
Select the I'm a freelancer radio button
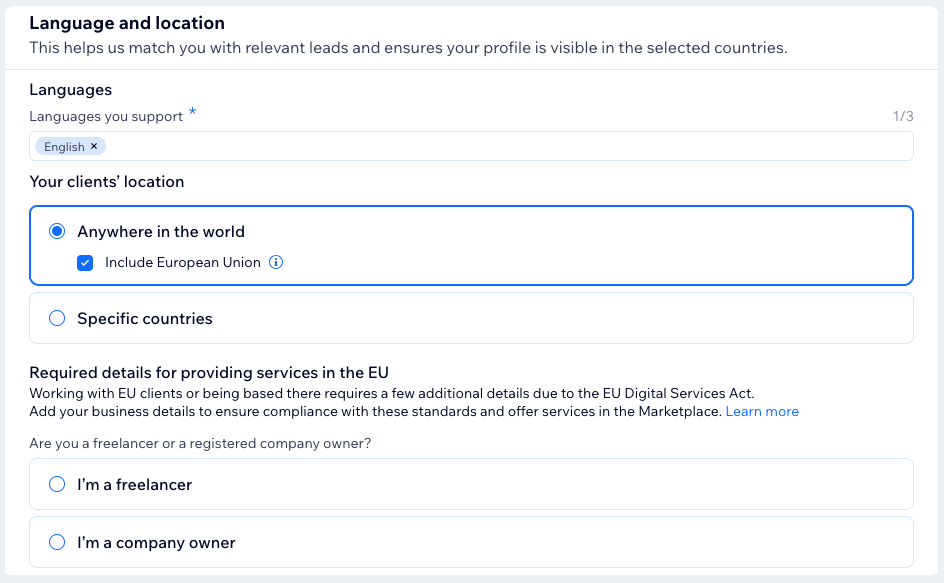pyautogui.click(x=57, y=484)
